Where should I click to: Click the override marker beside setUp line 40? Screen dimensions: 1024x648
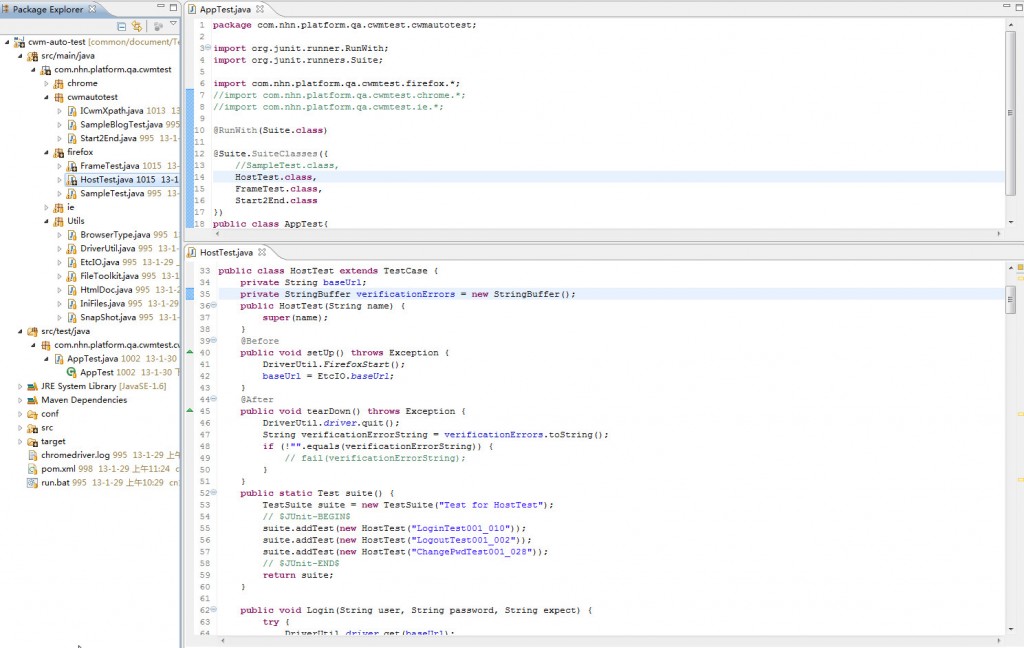pos(190,352)
